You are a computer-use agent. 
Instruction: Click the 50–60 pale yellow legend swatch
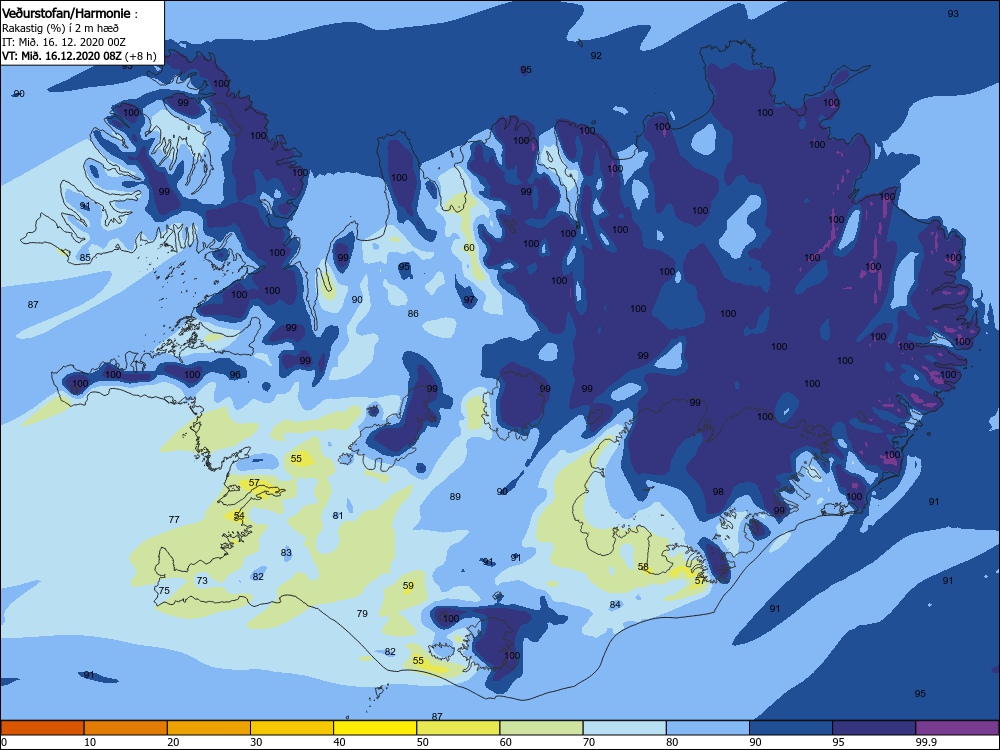coord(458,728)
